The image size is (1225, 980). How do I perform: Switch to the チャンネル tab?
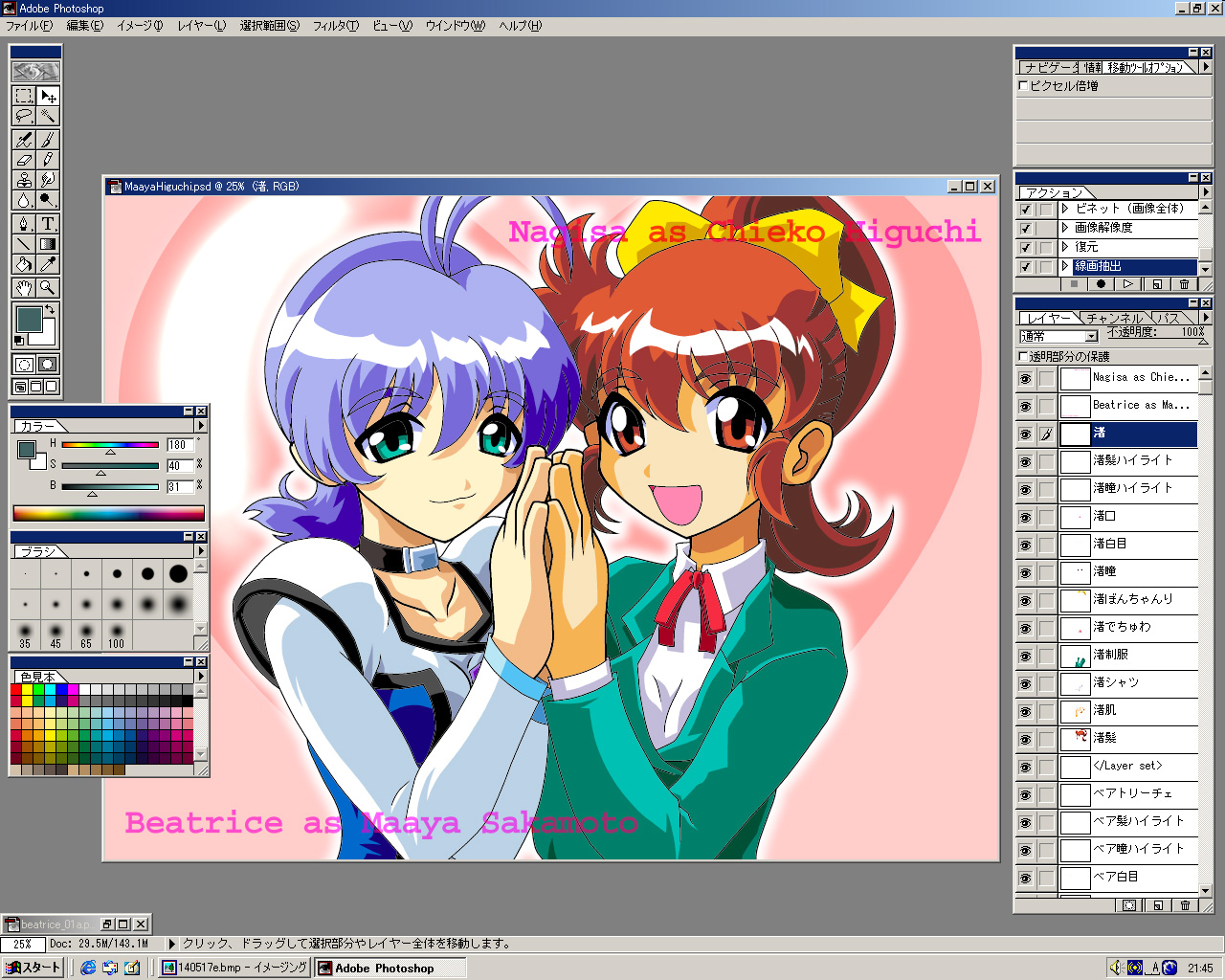(x=1114, y=318)
